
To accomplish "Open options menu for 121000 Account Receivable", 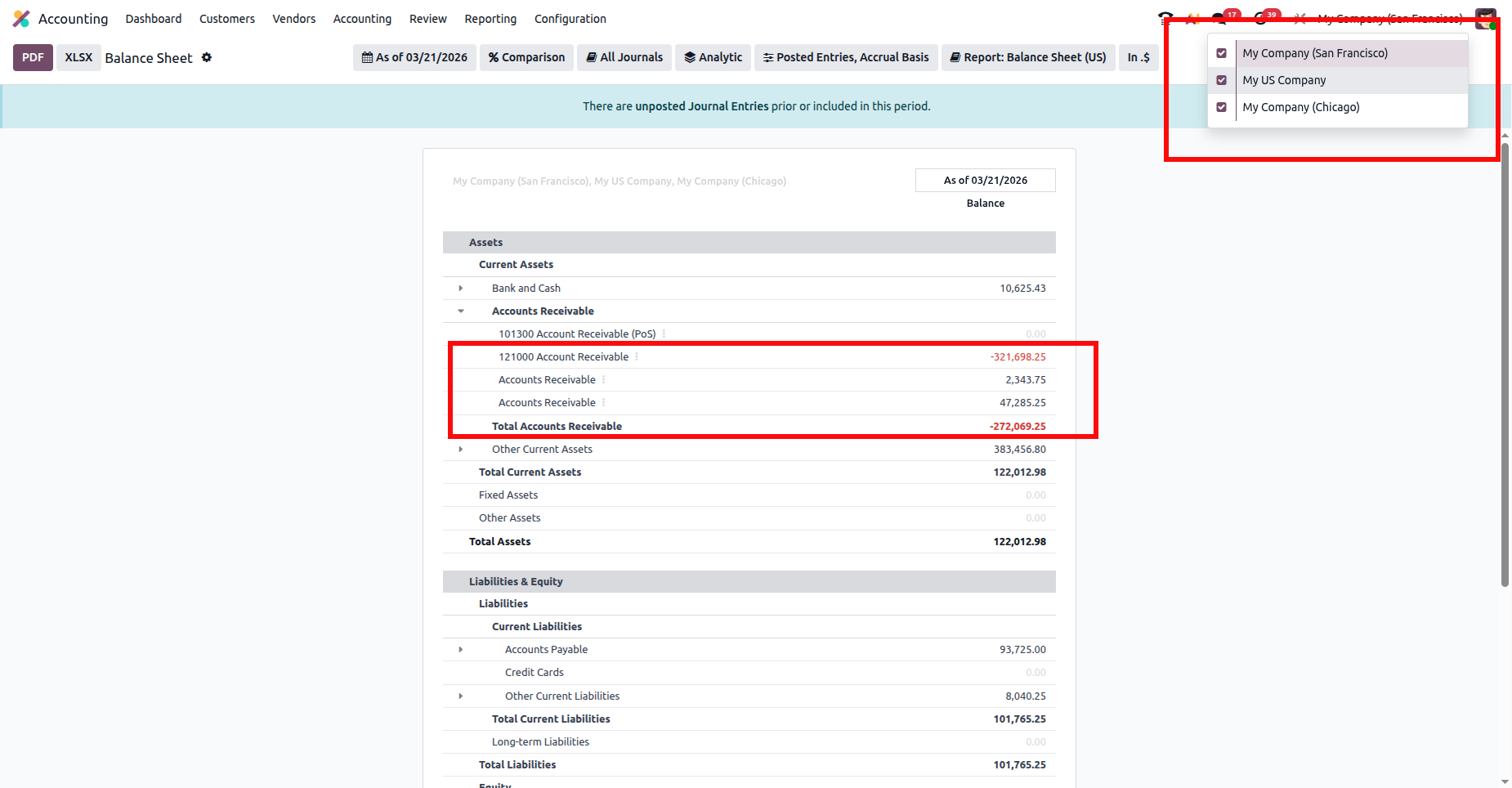I will click(637, 357).
